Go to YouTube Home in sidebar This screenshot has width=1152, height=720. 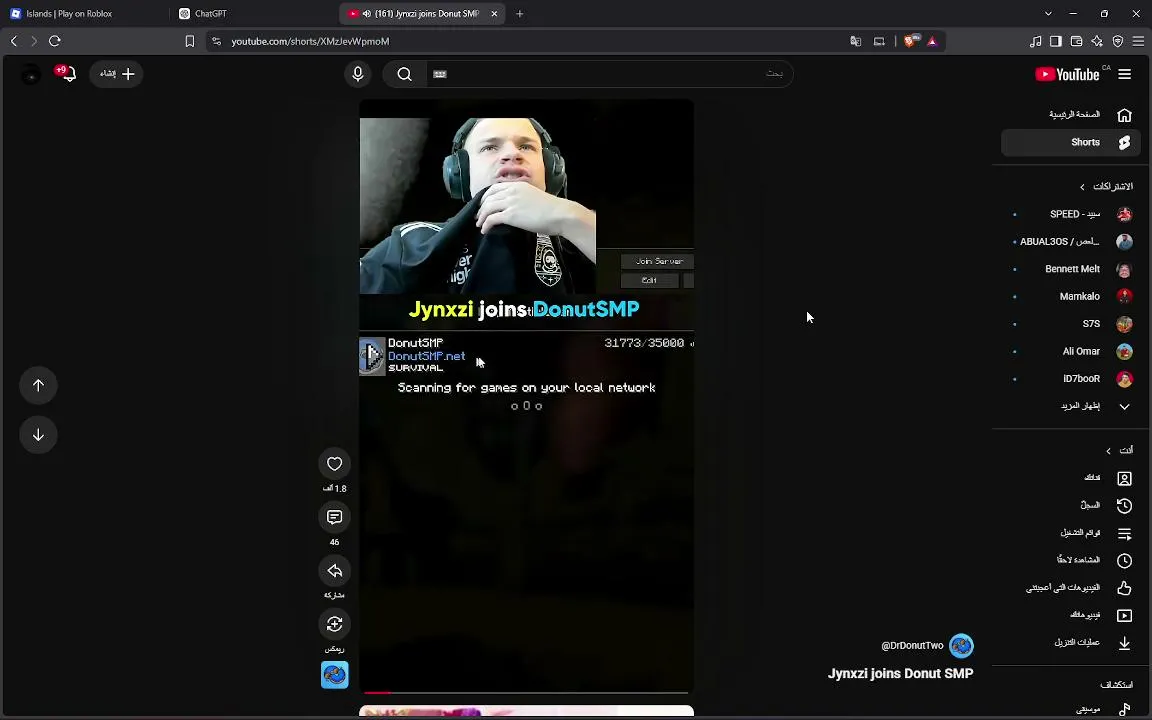[1071, 115]
